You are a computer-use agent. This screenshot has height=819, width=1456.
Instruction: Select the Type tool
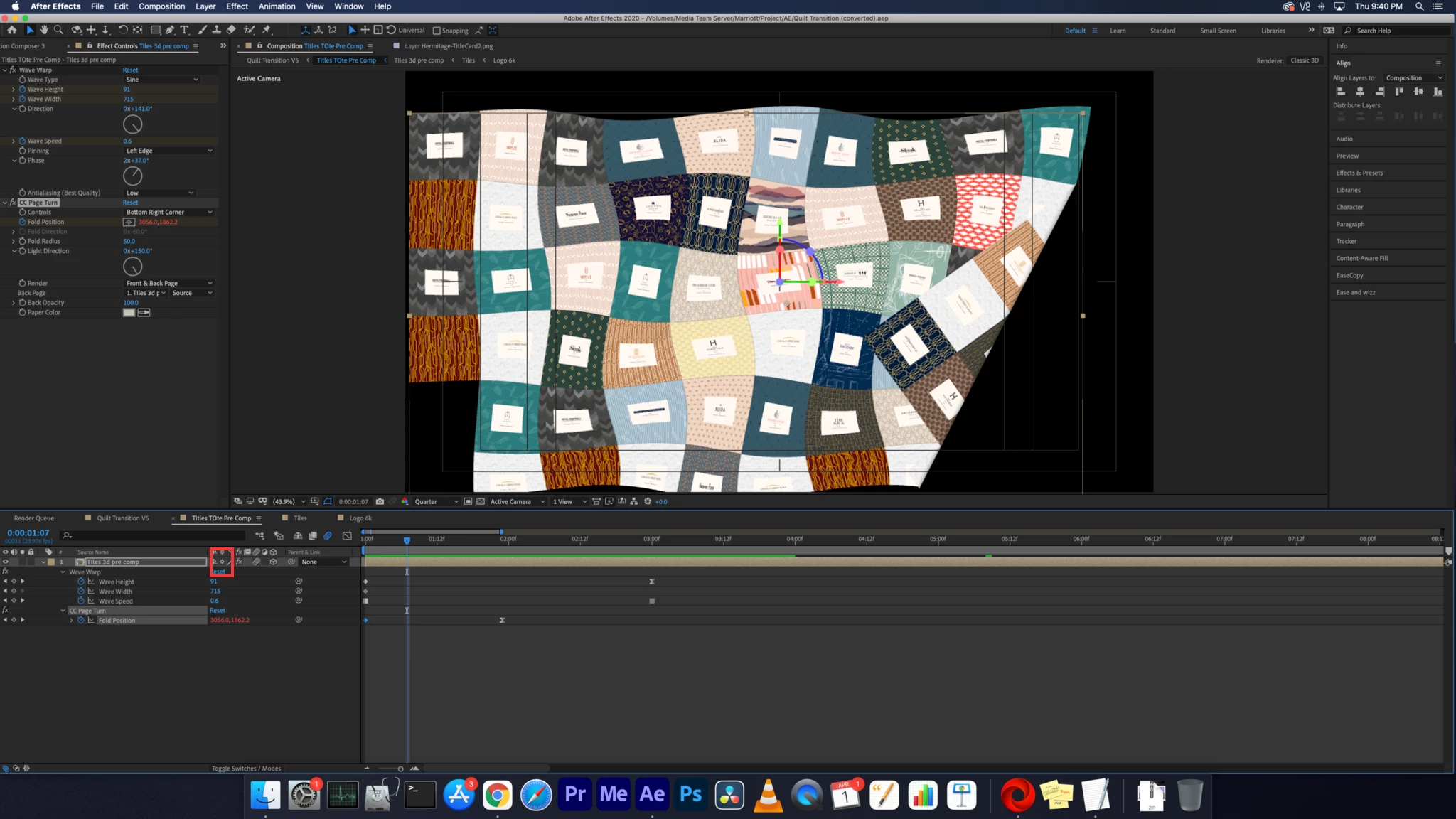point(184,30)
